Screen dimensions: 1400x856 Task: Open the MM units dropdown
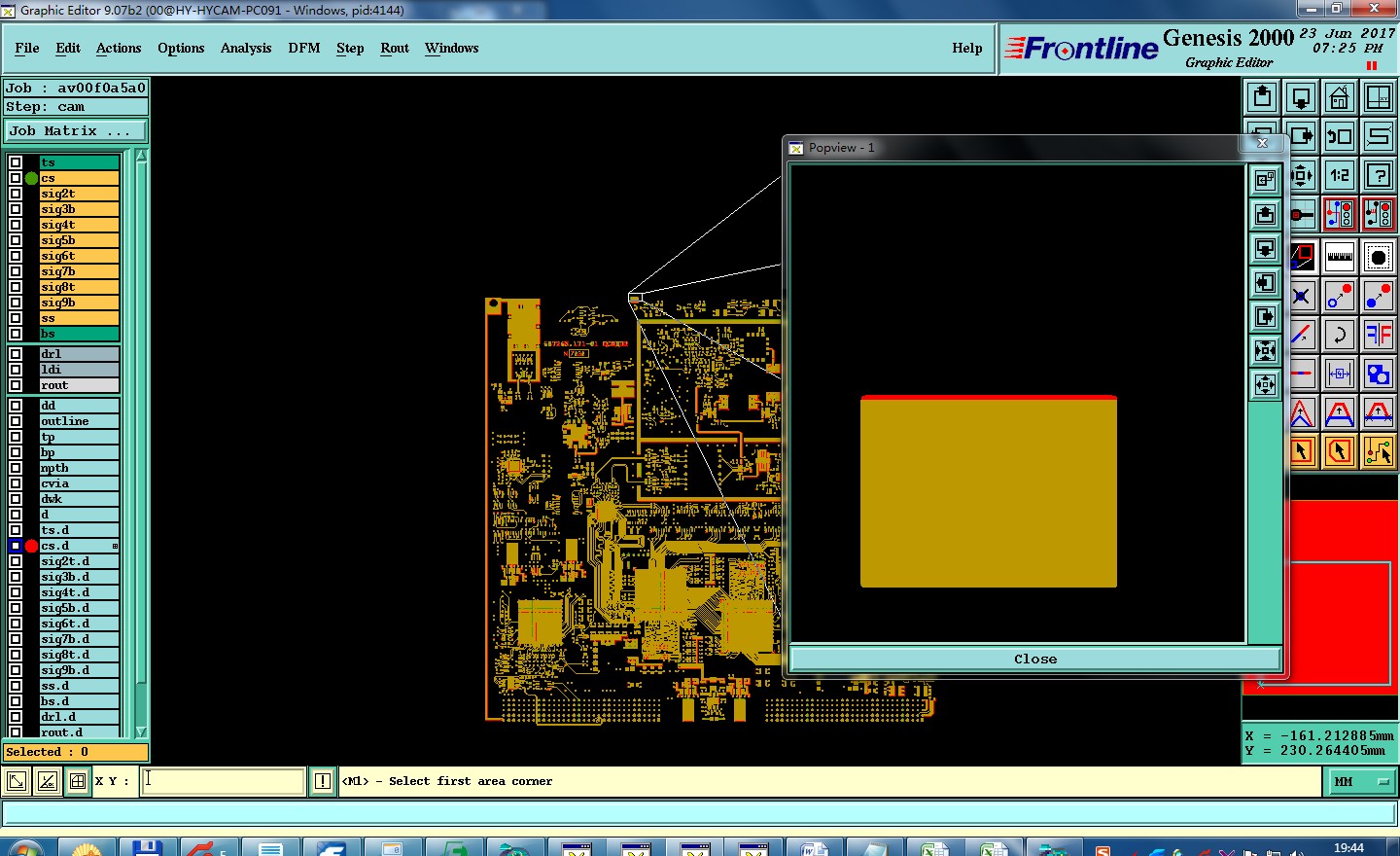click(x=1361, y=781)
